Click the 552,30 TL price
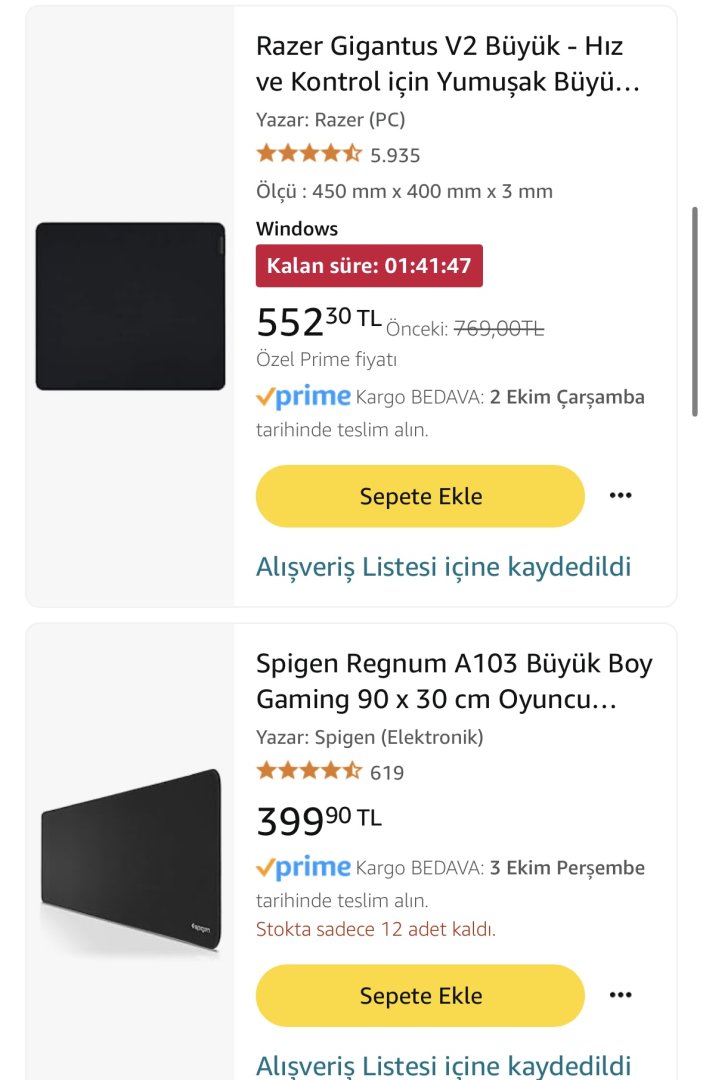This screenshot has height=1080, width=703. pos(318,321)
